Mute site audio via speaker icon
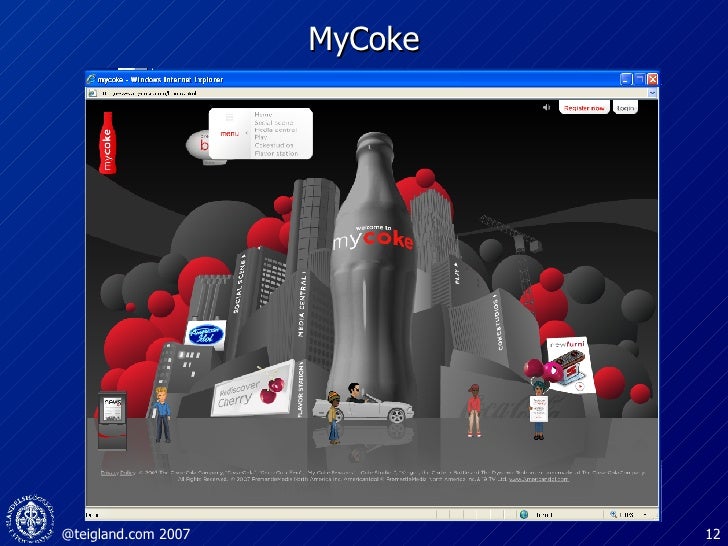Viewport: 728px width, 546px height. (x=546, y=107)
